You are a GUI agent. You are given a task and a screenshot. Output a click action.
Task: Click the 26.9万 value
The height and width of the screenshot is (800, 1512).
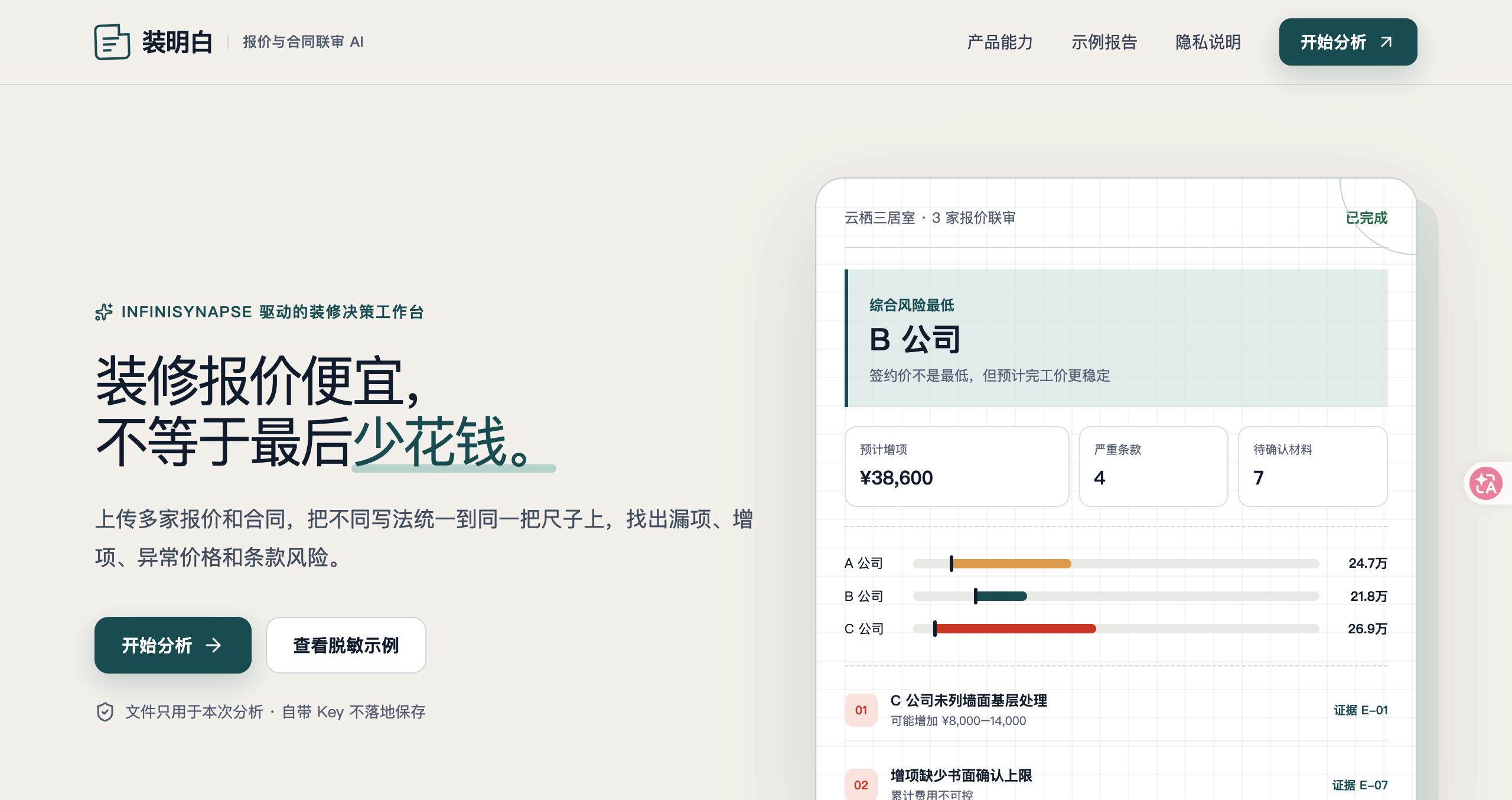click(1367, 629)
